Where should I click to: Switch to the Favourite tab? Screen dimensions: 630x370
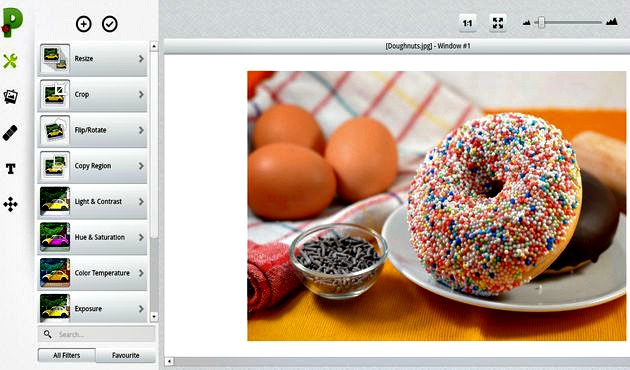pos(126,355)
